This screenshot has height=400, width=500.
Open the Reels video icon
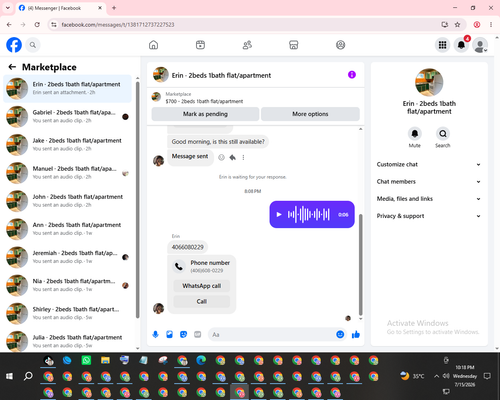click(x=200, y=45)
